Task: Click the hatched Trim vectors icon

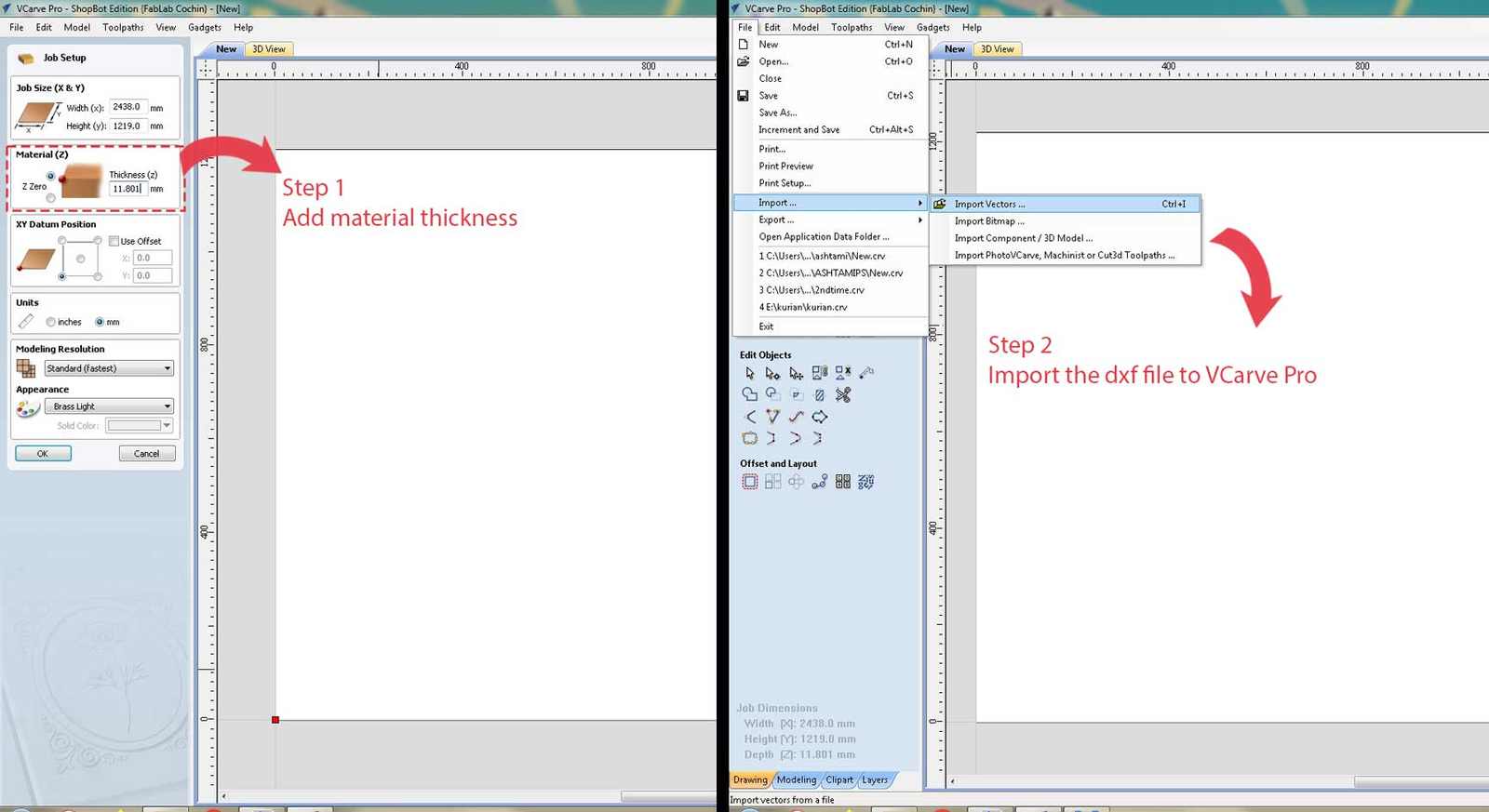Action: (x=819, y=394)
